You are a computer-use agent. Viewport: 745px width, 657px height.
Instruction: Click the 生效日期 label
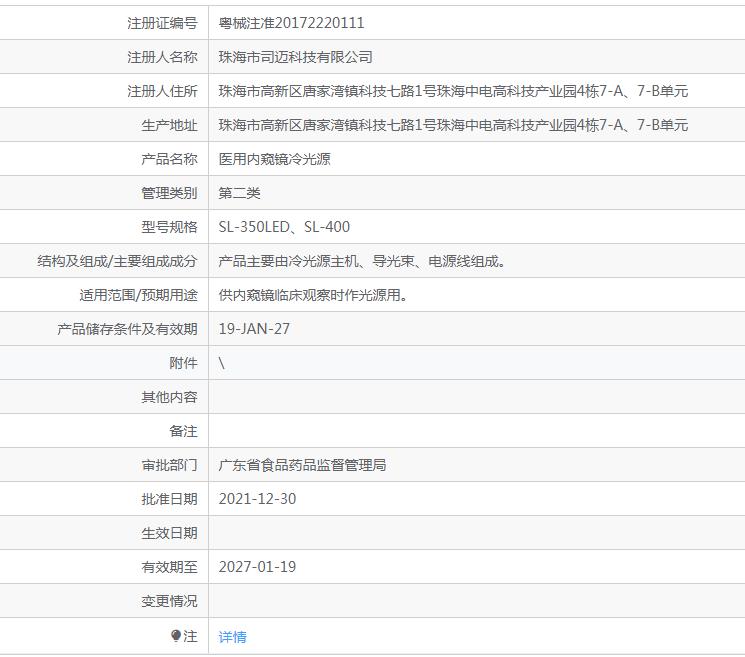(x=169, y=533)
